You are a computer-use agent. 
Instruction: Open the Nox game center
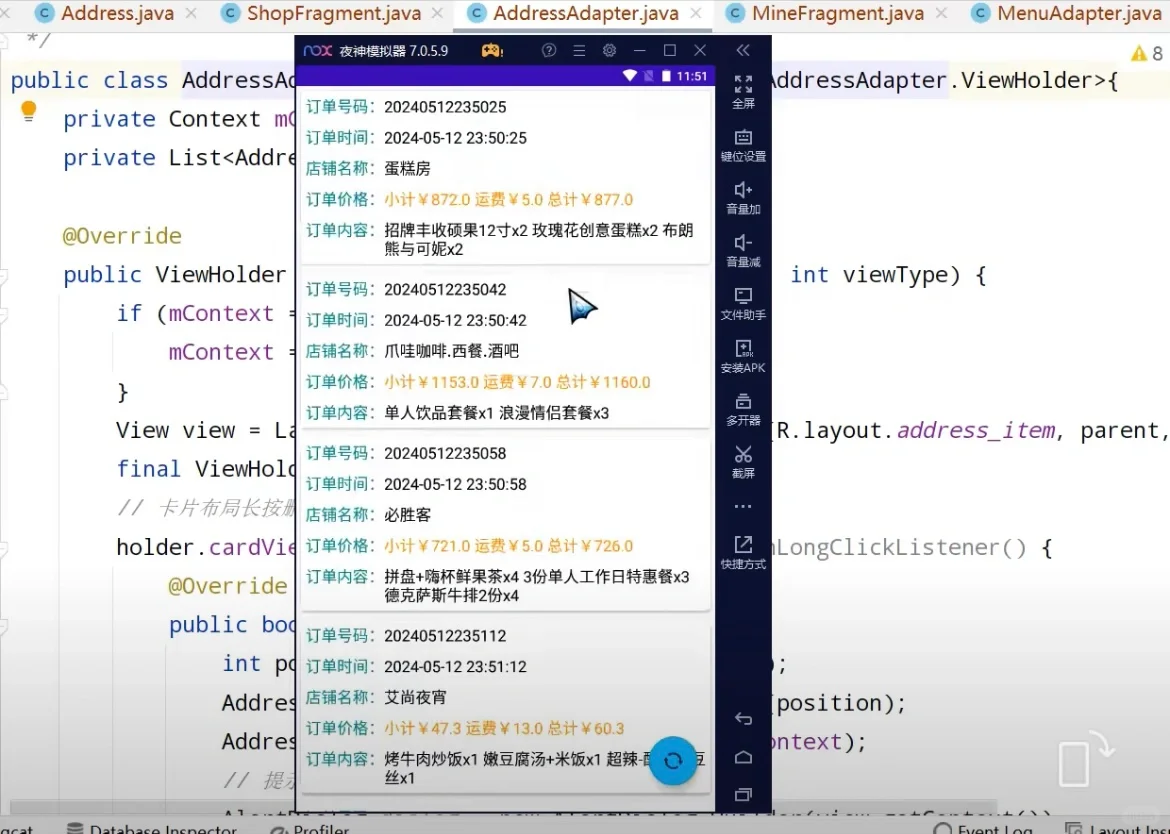pyautogui.click(x=492, y=50)
